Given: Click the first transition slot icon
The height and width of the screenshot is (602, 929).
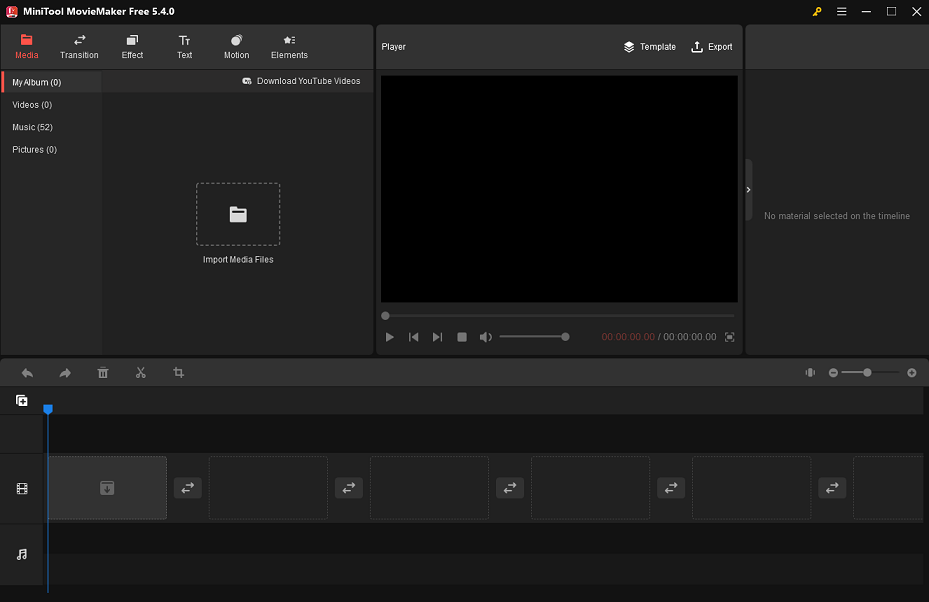Looking at the screenshot, I should click(x=188, y=488).
